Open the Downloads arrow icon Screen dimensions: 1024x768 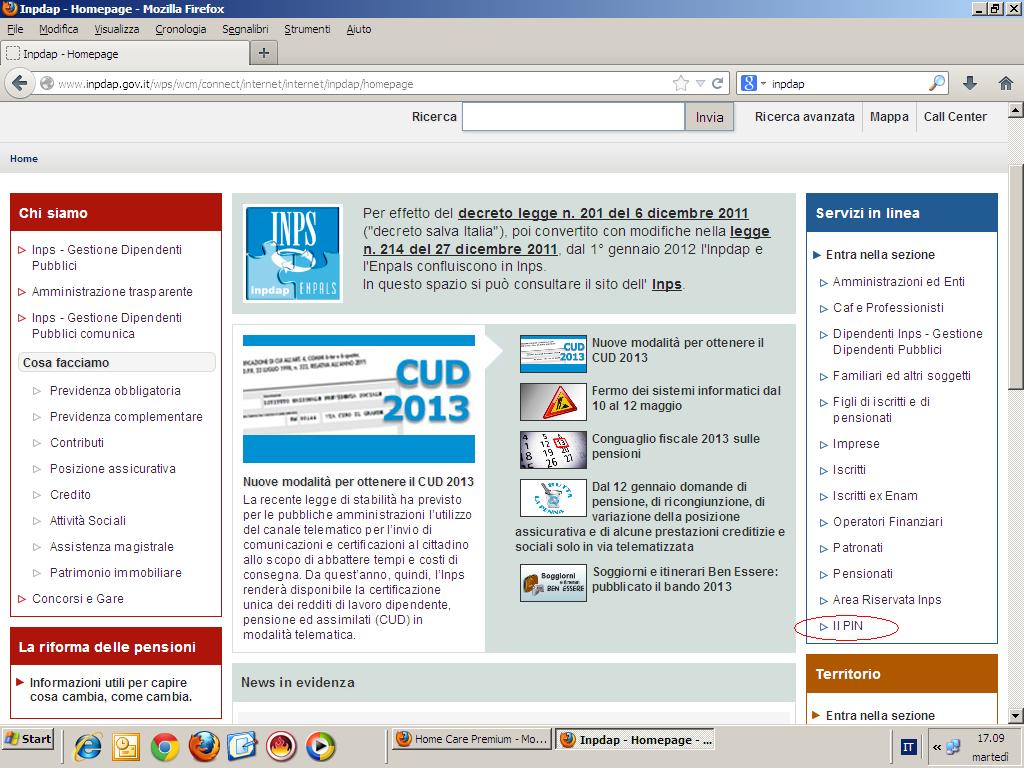(x=970, y=83)
